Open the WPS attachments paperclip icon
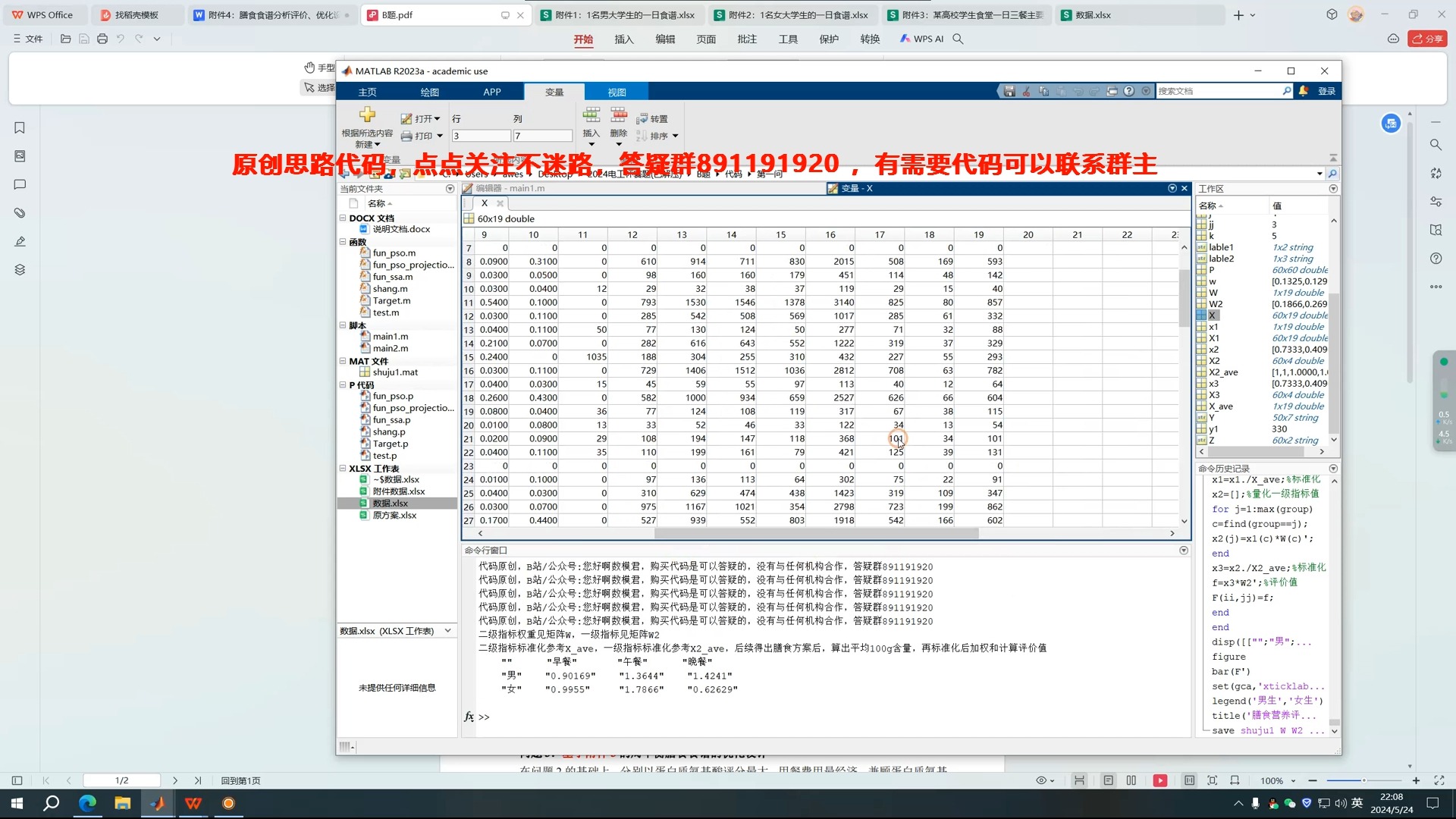 click(x=20, y=213)
